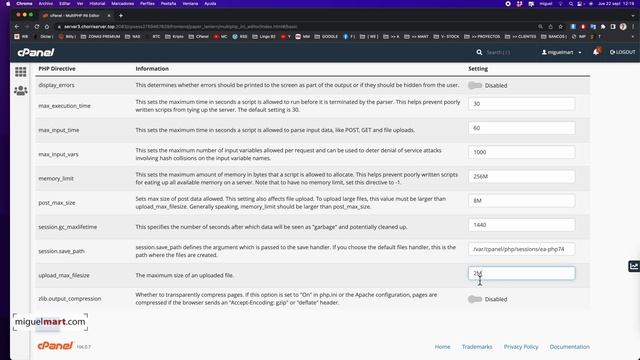
Task: Open the ZONAS PREMIUM bookmark folder
Action: [100, 36]
